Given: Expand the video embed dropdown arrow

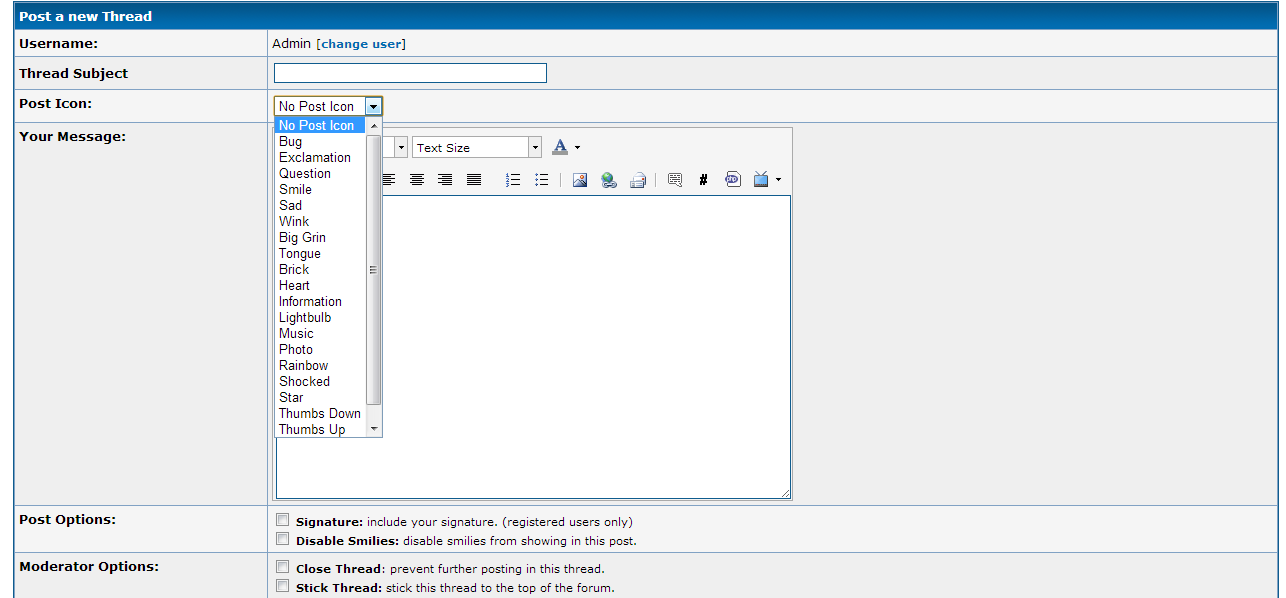Looking at the screenshot, I should click(778, 181).
